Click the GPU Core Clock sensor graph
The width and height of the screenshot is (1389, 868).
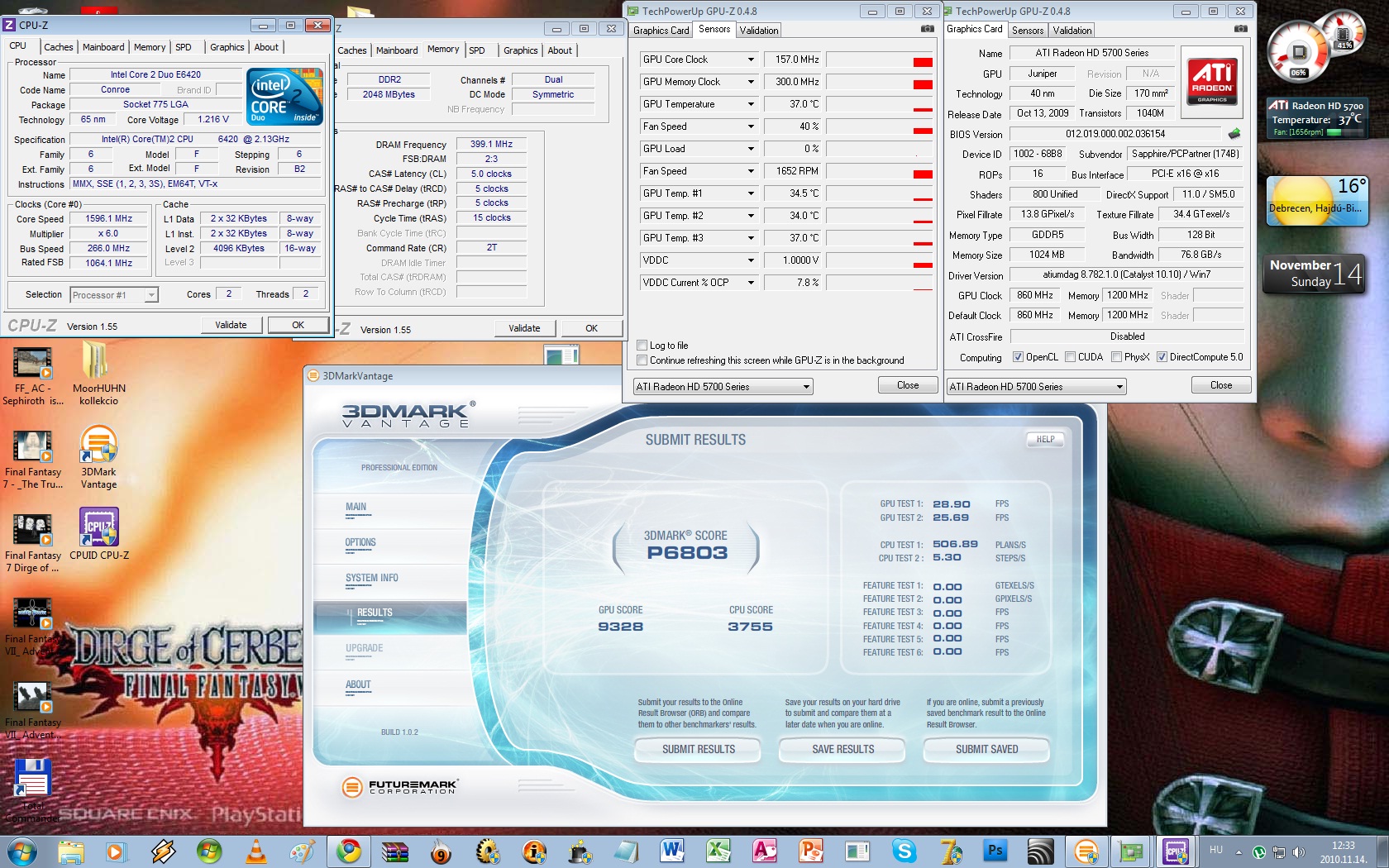[880, 60]
